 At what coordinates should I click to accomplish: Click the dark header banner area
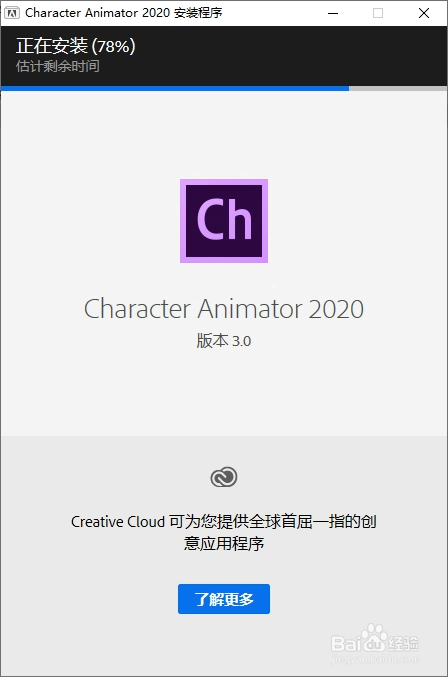(x=224, y=56)
